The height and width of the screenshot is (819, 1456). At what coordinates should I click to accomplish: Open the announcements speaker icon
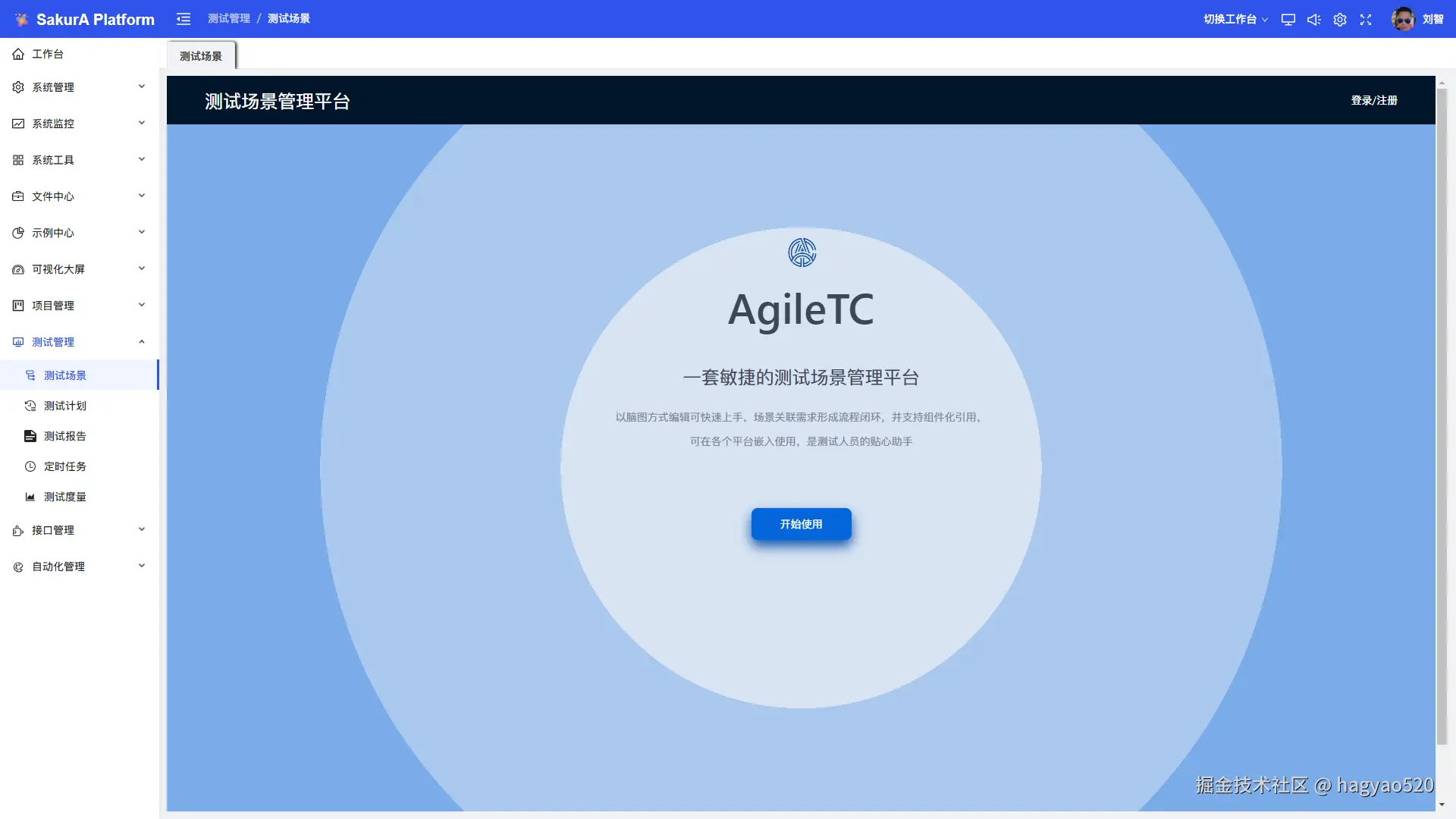pyautogui.click(x=1313, y=20)
